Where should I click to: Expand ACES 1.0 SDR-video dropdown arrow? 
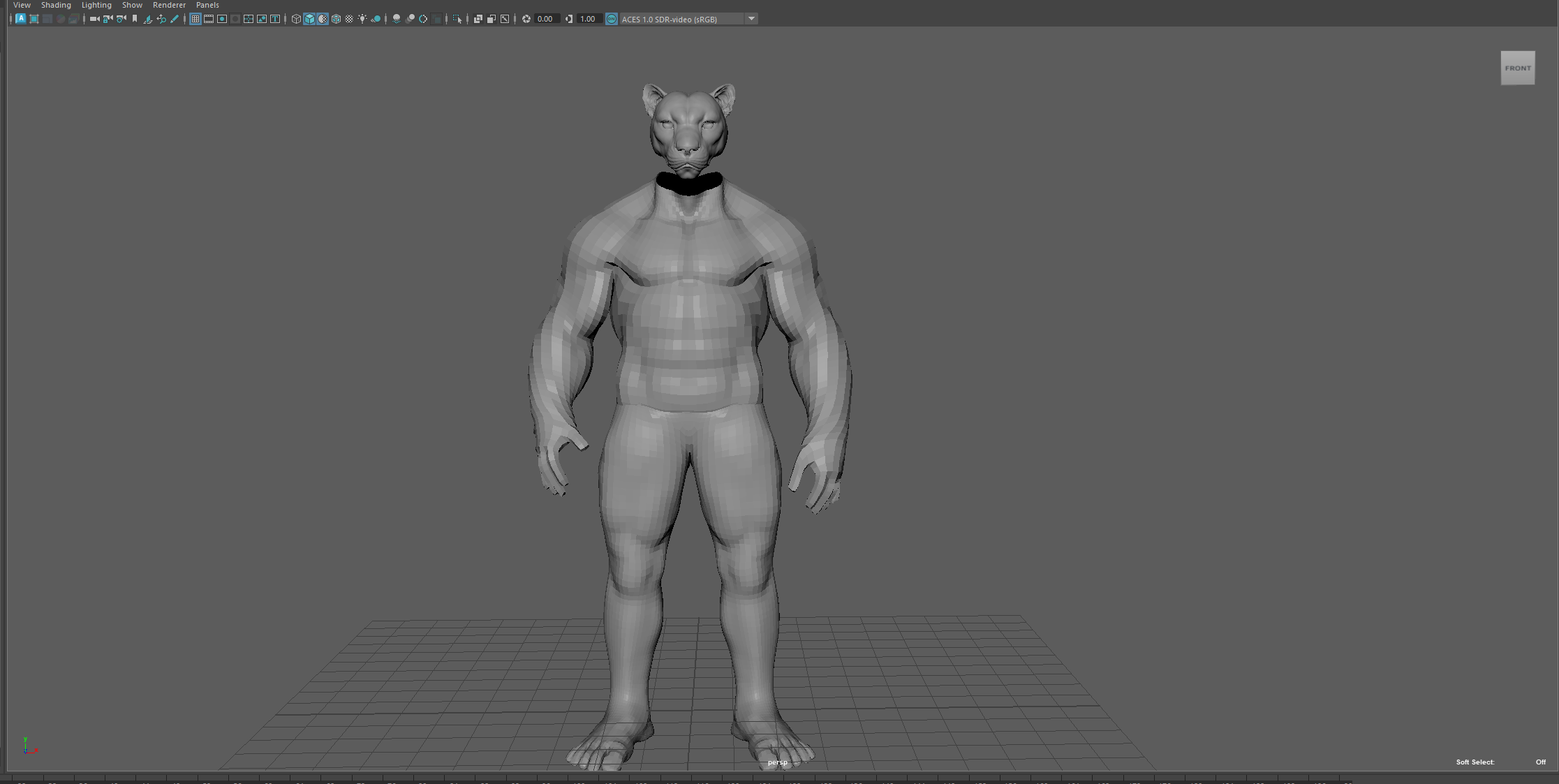752,19
